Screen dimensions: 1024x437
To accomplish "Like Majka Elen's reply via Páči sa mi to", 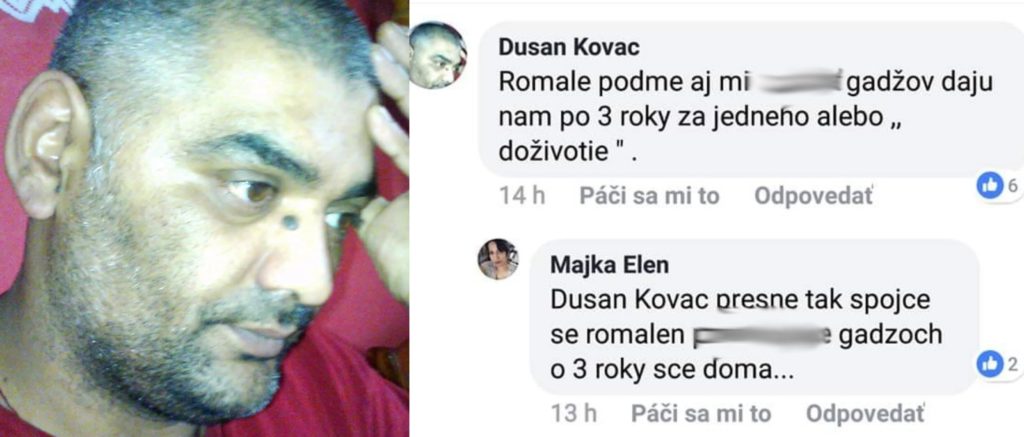I will (x=701, y=413).
